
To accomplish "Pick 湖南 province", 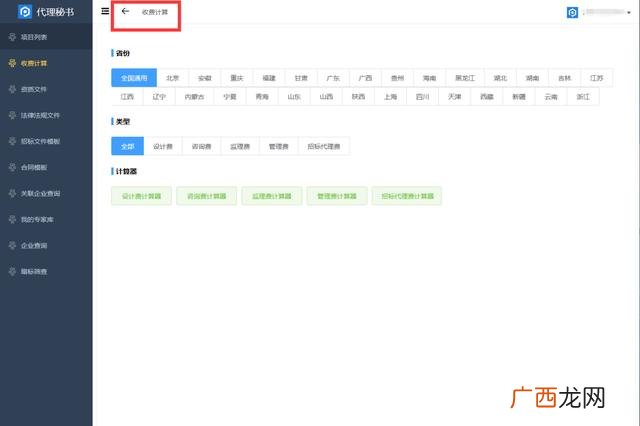I will (x=532, y=78).
